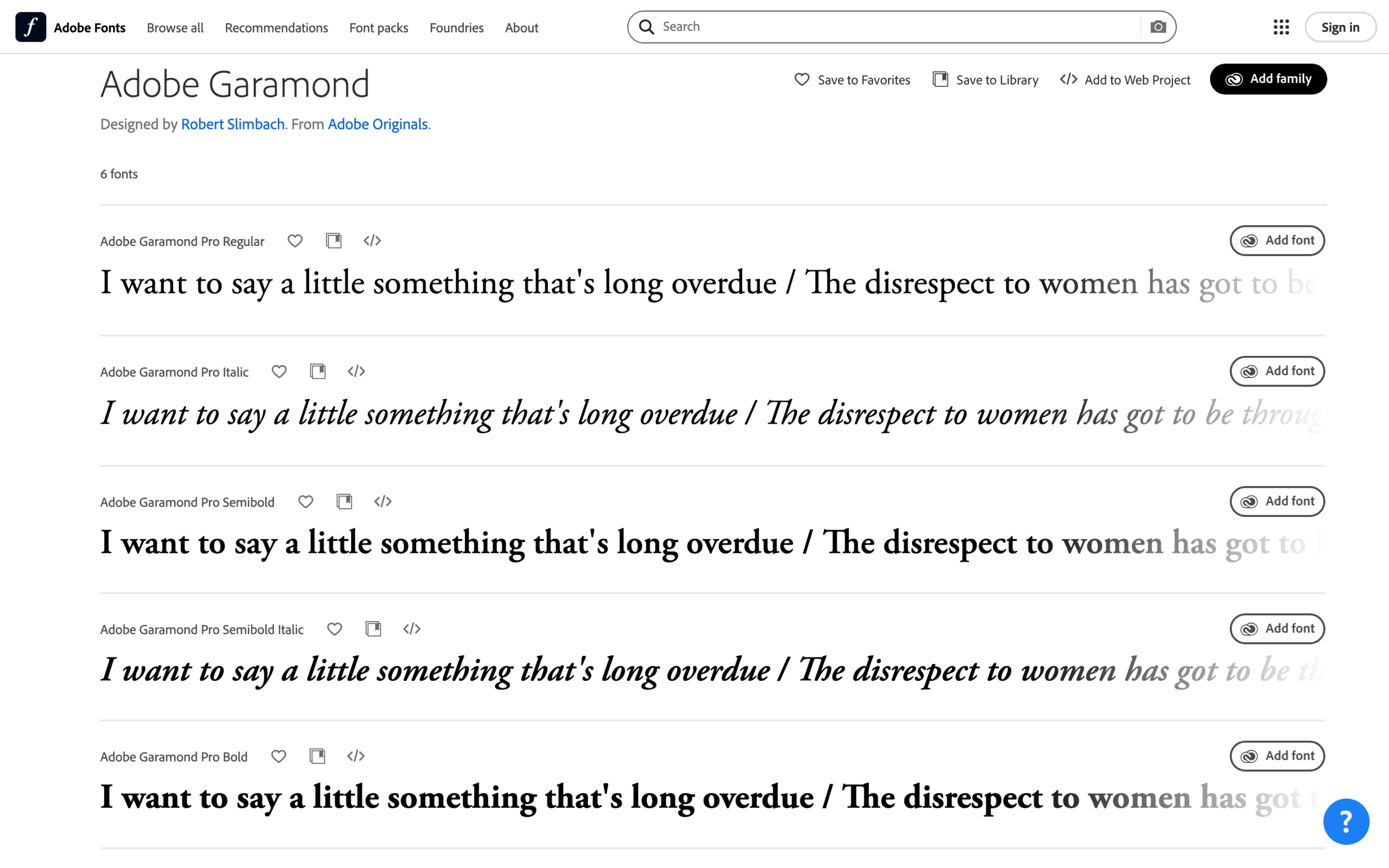Save Adobe Garamond Pro Bold to library
The width and height of the screenshot is (1389, 868).
pyautogui.click(x=317, y=757)
